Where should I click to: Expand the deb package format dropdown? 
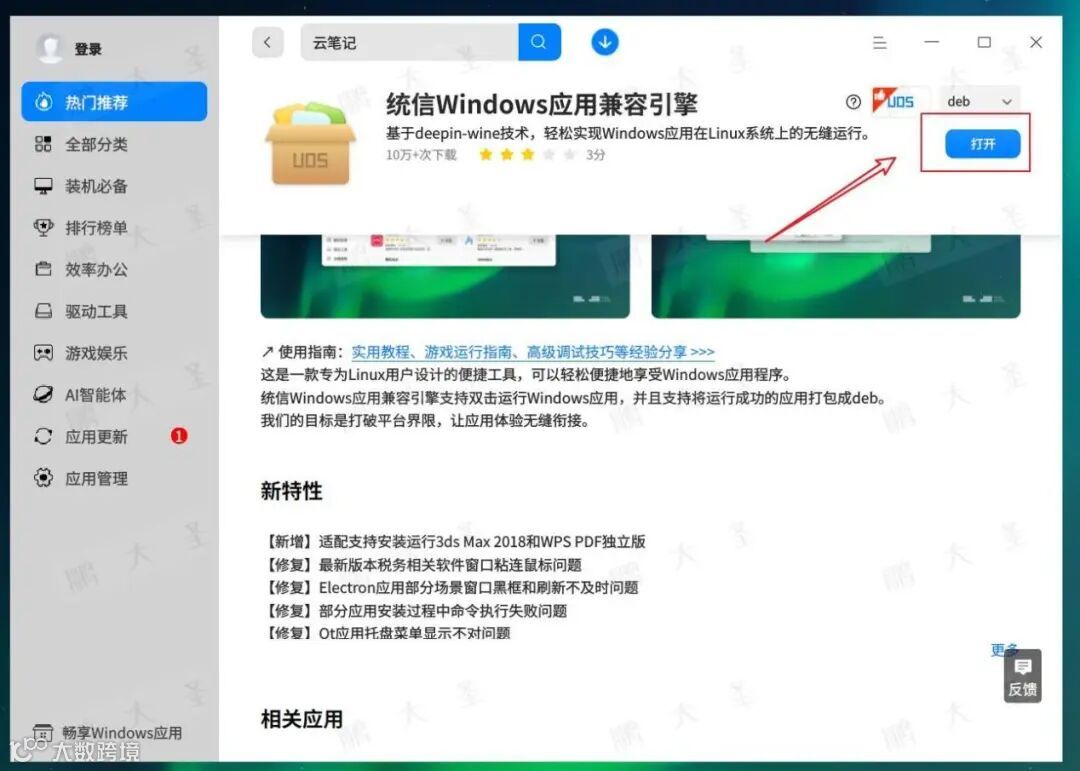point(979,101)
